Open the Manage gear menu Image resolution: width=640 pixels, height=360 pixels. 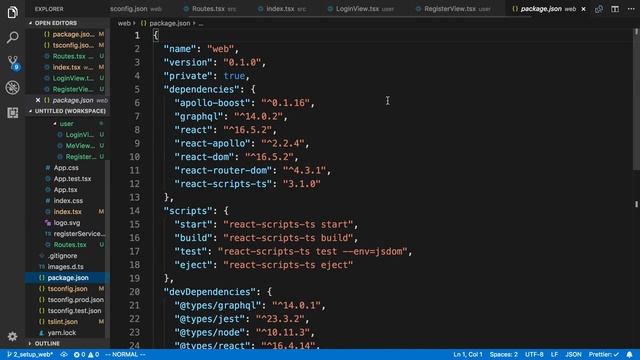[12, 336]
